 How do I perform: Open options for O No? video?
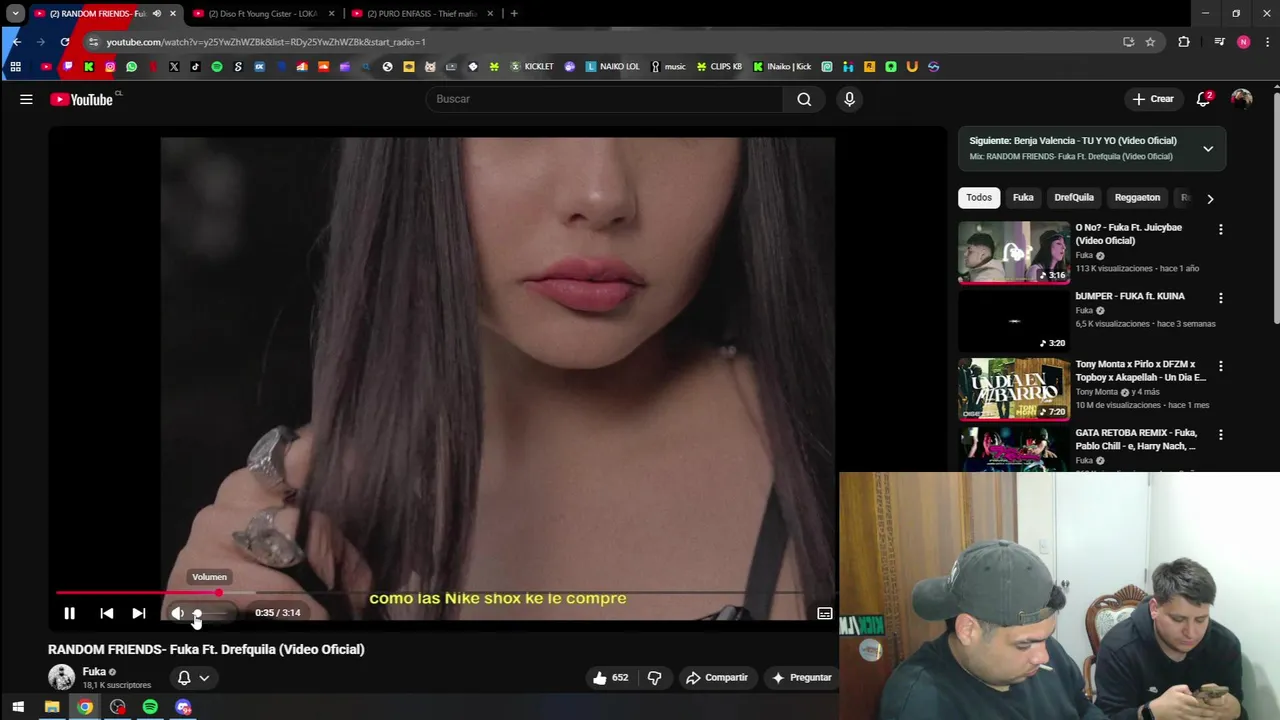[1220, 229]
